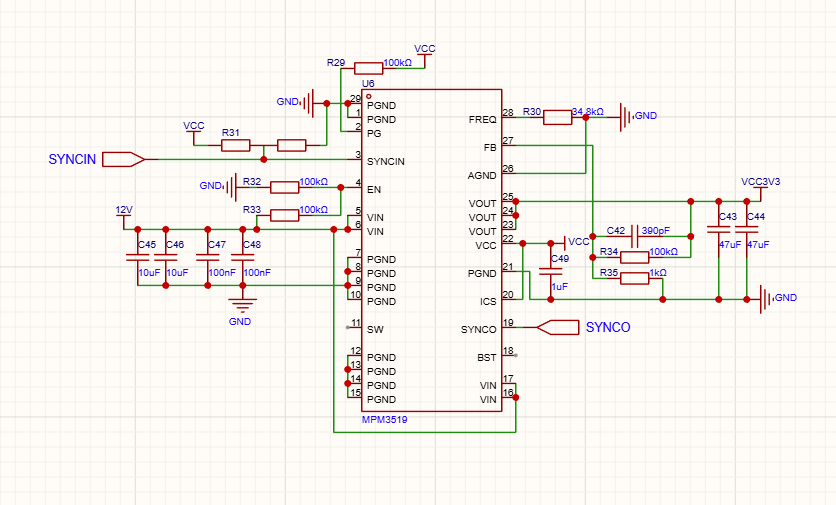Image resolution: width=836 pixels, height=505 pixels.
Task: Click the BST pin 18 of U6
Action: pos(509,354)
